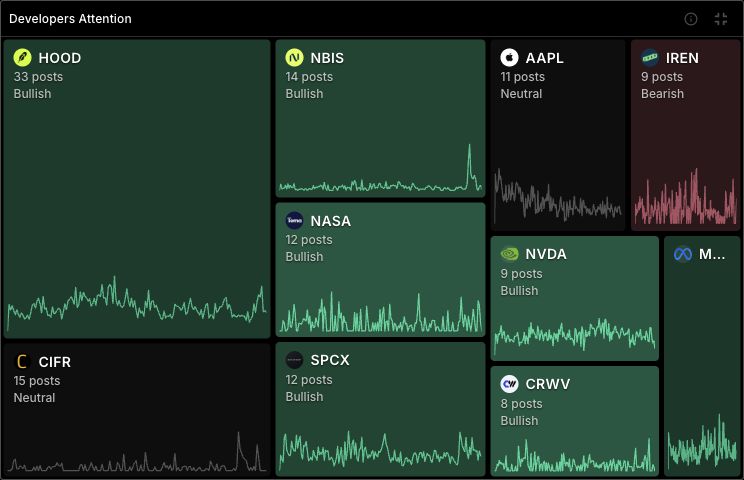Click 'Bullish' sentiment under NASA
This screenshot has height=480, width=744.
coord(304,257)
